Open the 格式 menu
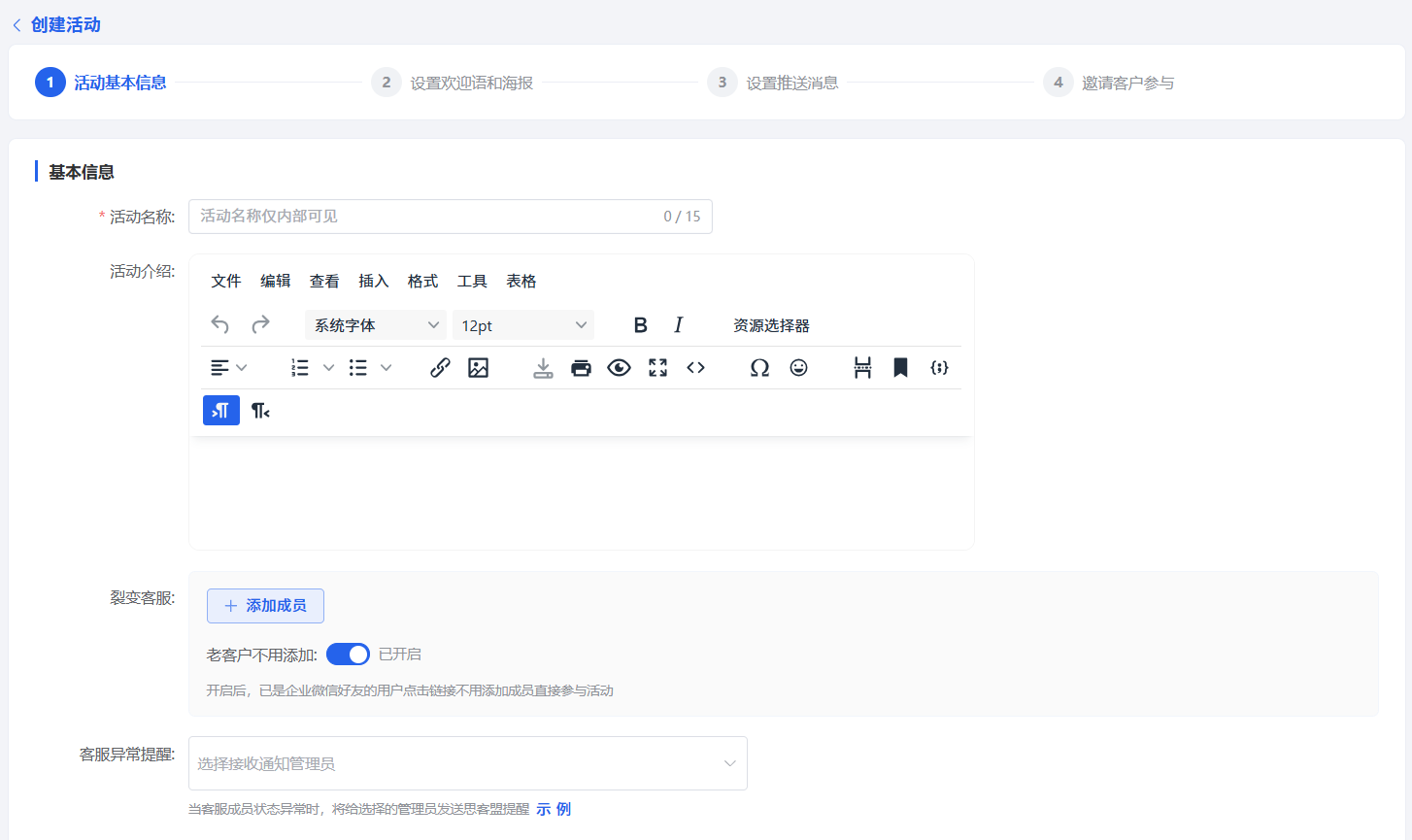Viewport: 1412px width, 840px height. click(423, 282)
